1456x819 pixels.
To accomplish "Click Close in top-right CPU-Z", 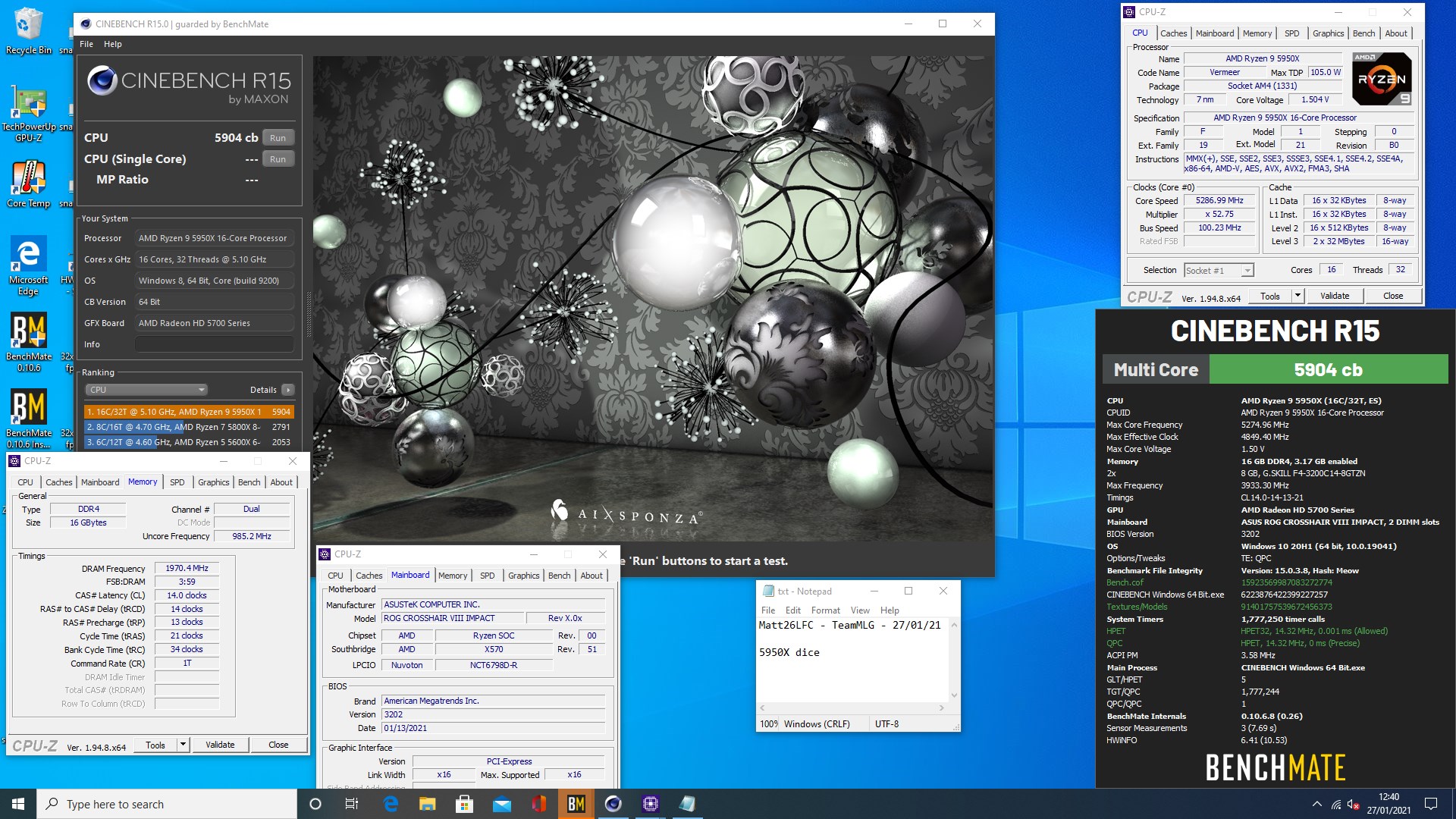I will (1393, 296).
